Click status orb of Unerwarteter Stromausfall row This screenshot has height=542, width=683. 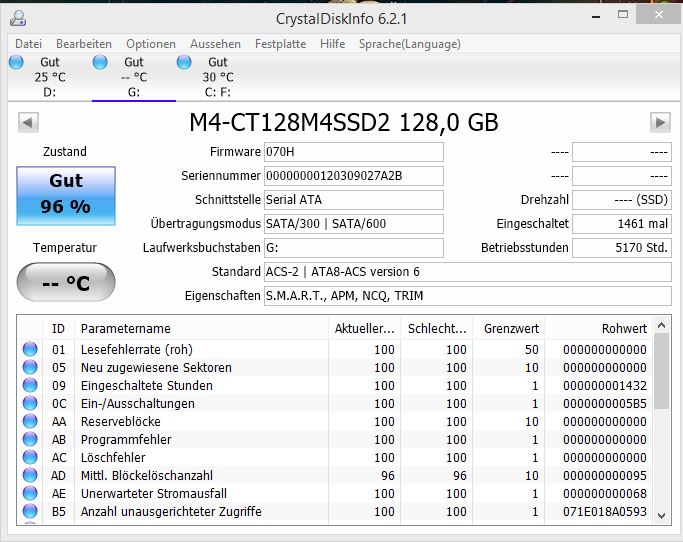[x=30, y=493]
